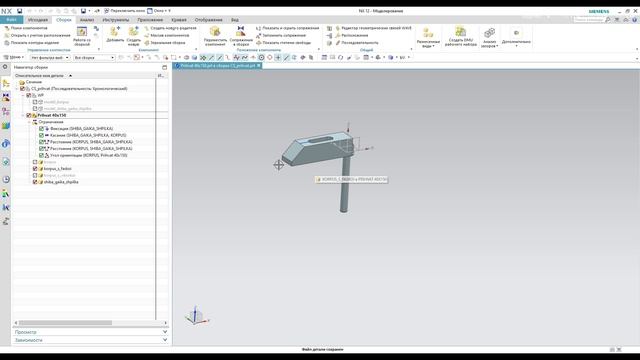Click the crosshair cursor in the viewport
Screen dimensions: 640x360
pyautogui.click(x=279, y=165)
